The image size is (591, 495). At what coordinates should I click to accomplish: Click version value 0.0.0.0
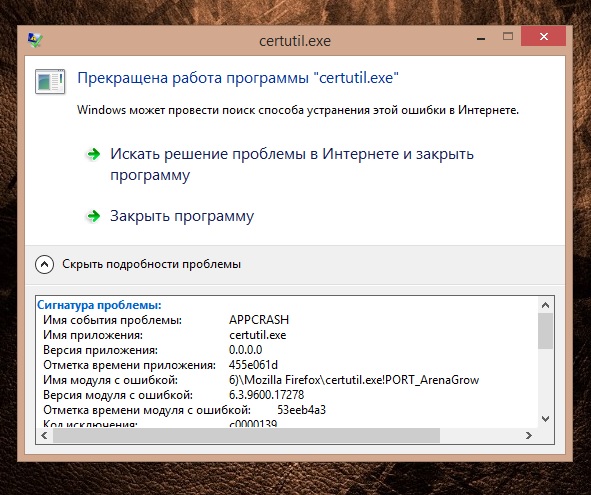tap(245, 350)
